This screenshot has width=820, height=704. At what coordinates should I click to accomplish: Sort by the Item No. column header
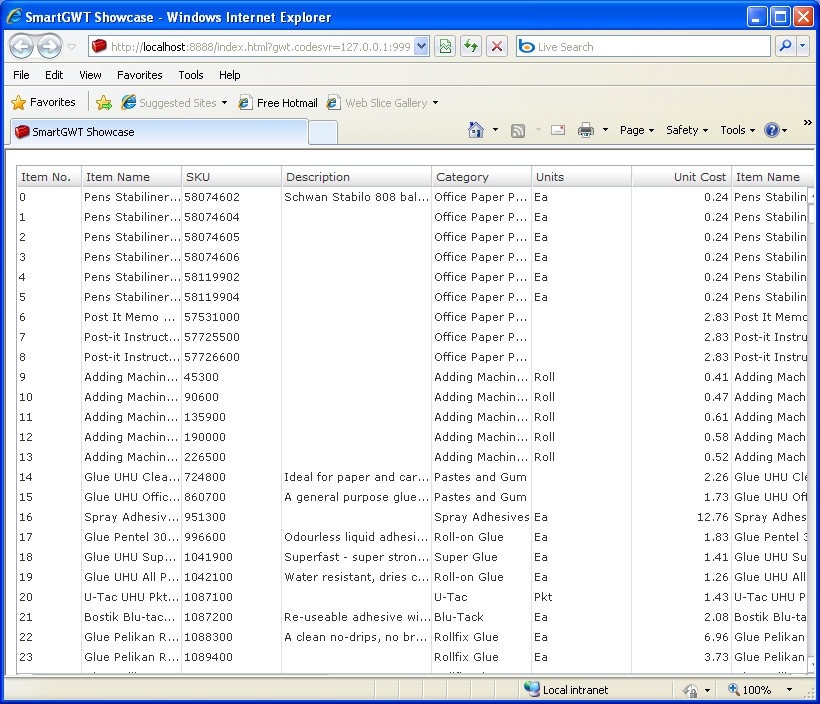point(49,177)
